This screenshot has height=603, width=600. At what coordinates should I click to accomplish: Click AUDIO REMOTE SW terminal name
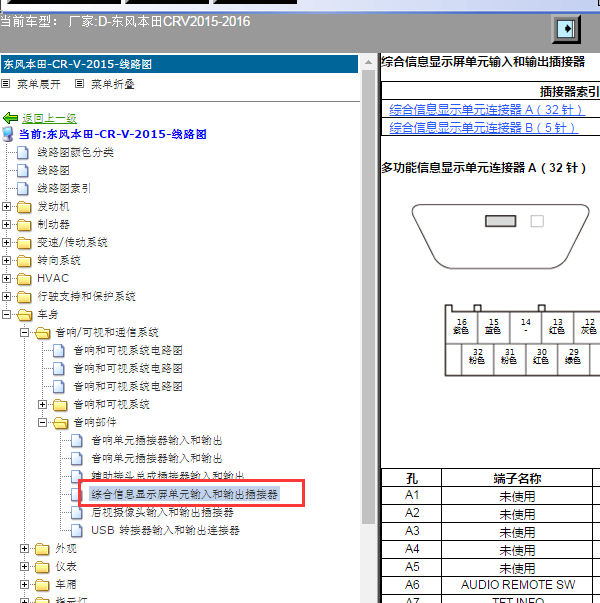518,585
